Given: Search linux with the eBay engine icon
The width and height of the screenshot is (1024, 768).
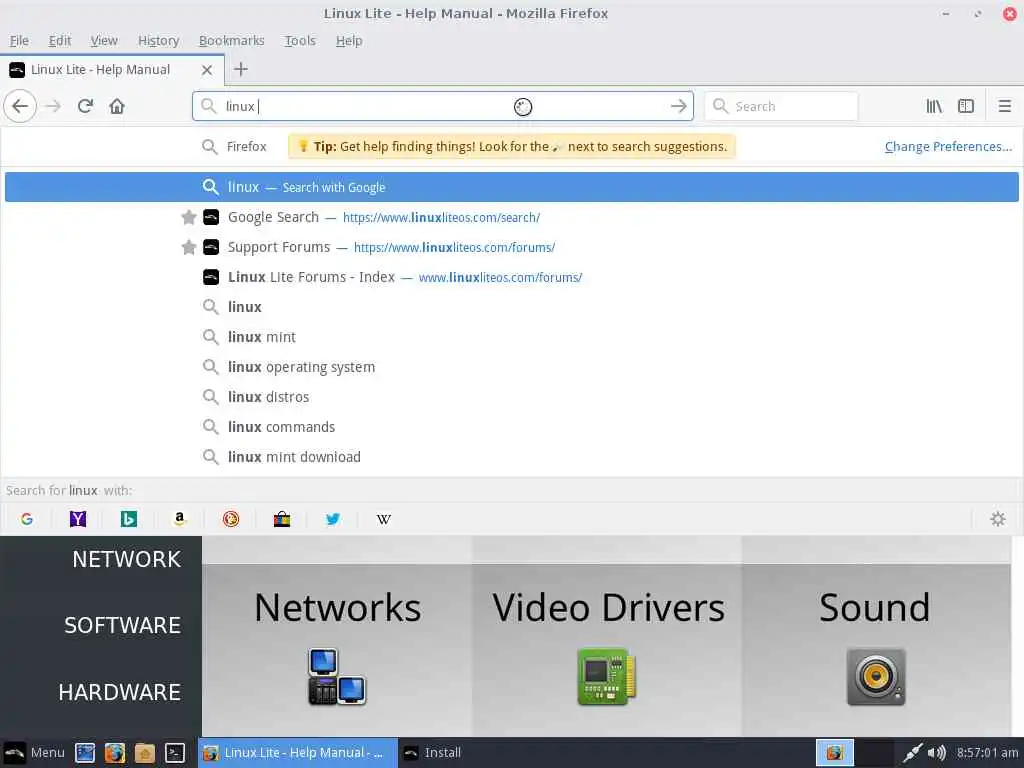Looking at the screenshot, I should (x=281, y=519).
